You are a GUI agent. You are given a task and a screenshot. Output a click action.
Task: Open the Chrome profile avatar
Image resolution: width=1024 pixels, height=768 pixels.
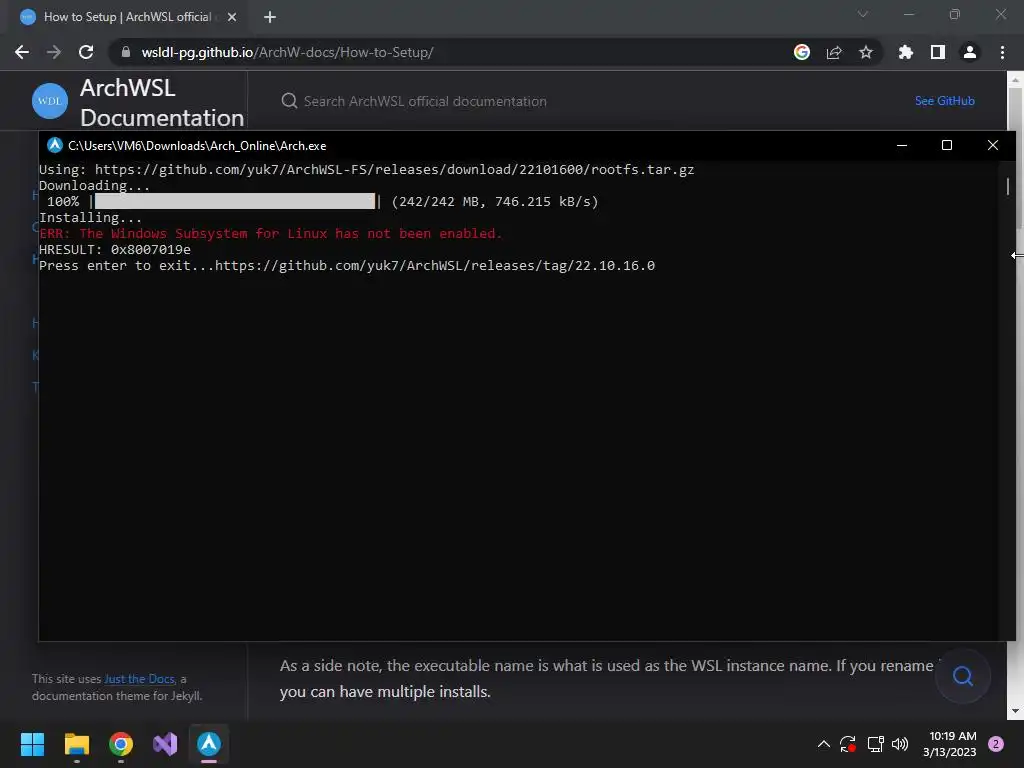970,52
